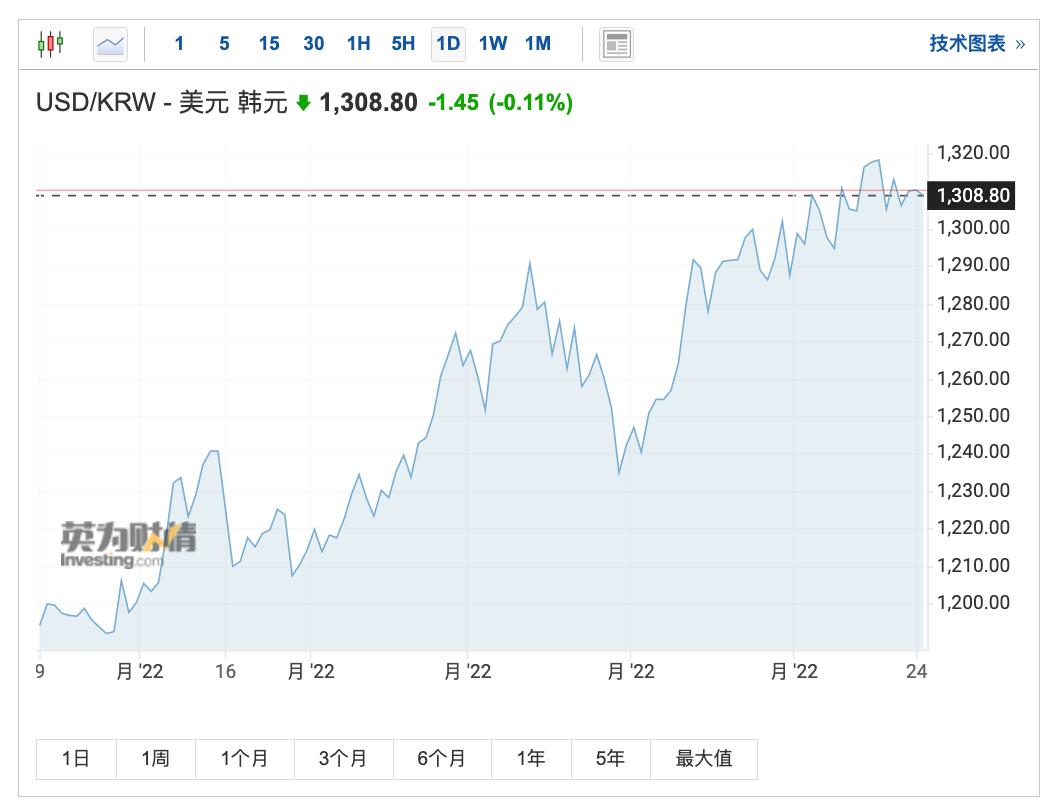
Task: Set chart interval to 5 minutes
Action: click(224, 44)
